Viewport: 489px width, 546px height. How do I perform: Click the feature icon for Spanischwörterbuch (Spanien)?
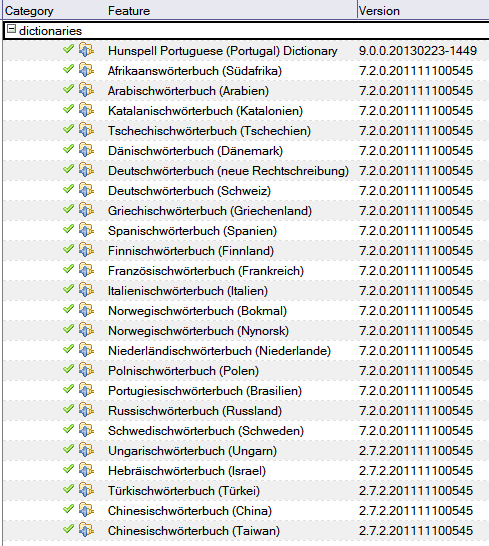click(86, 230)
